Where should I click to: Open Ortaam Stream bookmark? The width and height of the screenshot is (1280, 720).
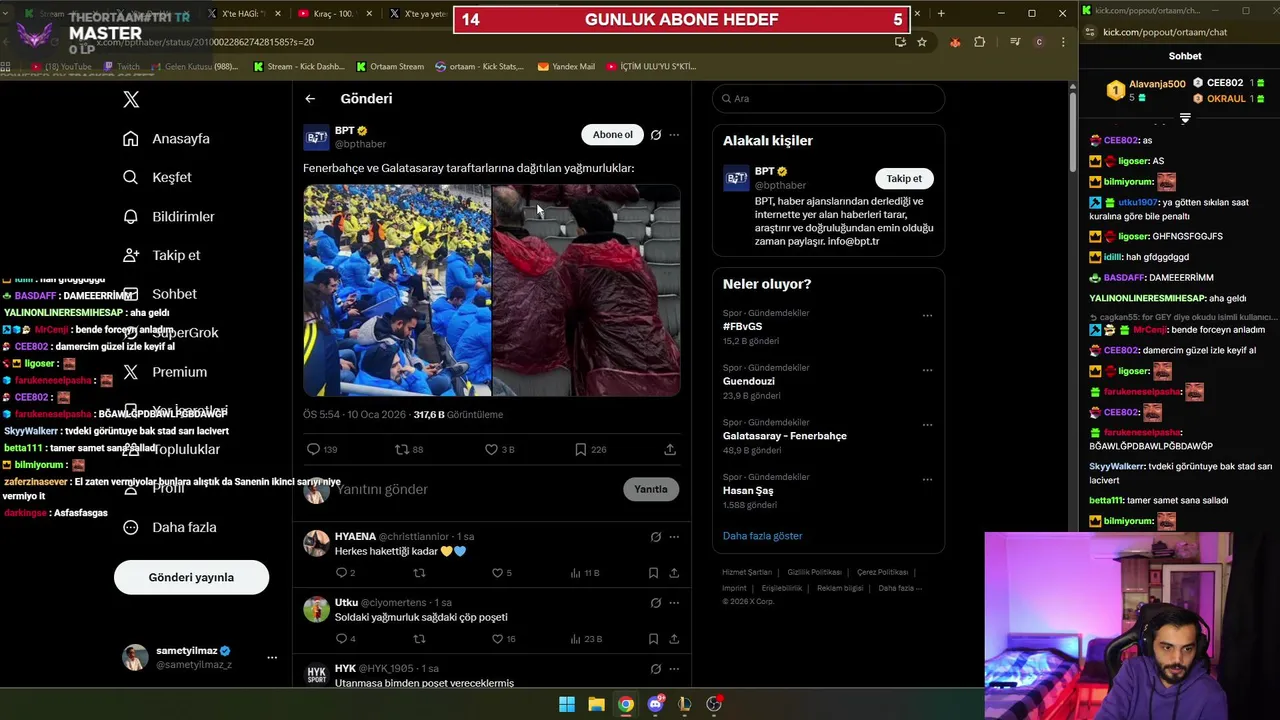[389, 66]
